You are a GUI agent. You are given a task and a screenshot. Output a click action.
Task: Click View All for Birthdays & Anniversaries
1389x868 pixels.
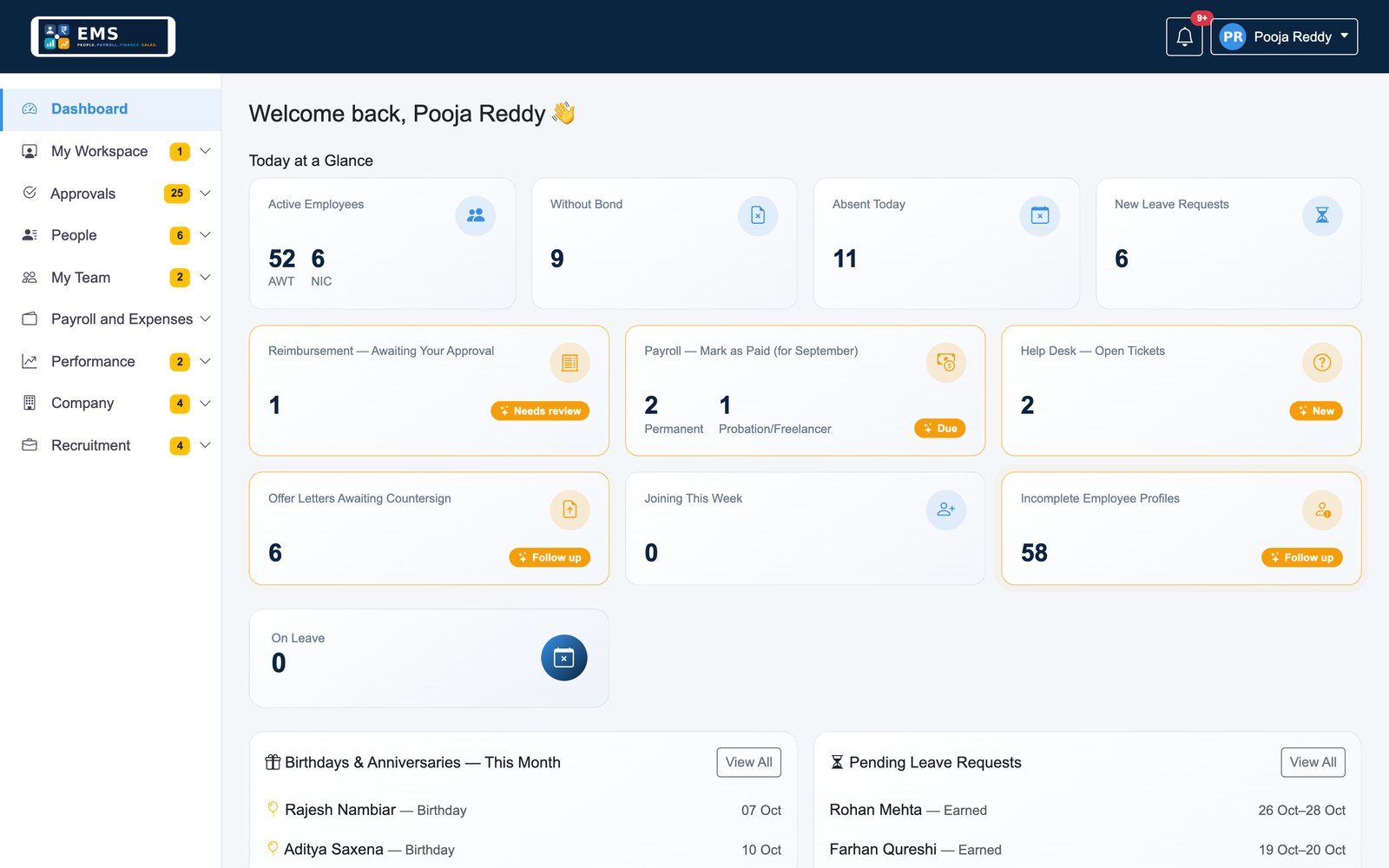(x=748, y=762)
